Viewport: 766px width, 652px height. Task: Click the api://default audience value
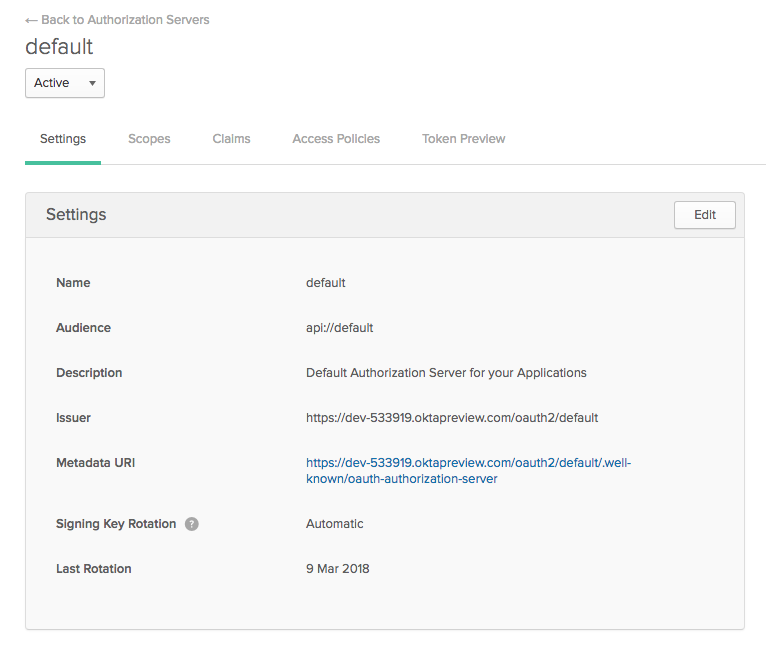340,328
